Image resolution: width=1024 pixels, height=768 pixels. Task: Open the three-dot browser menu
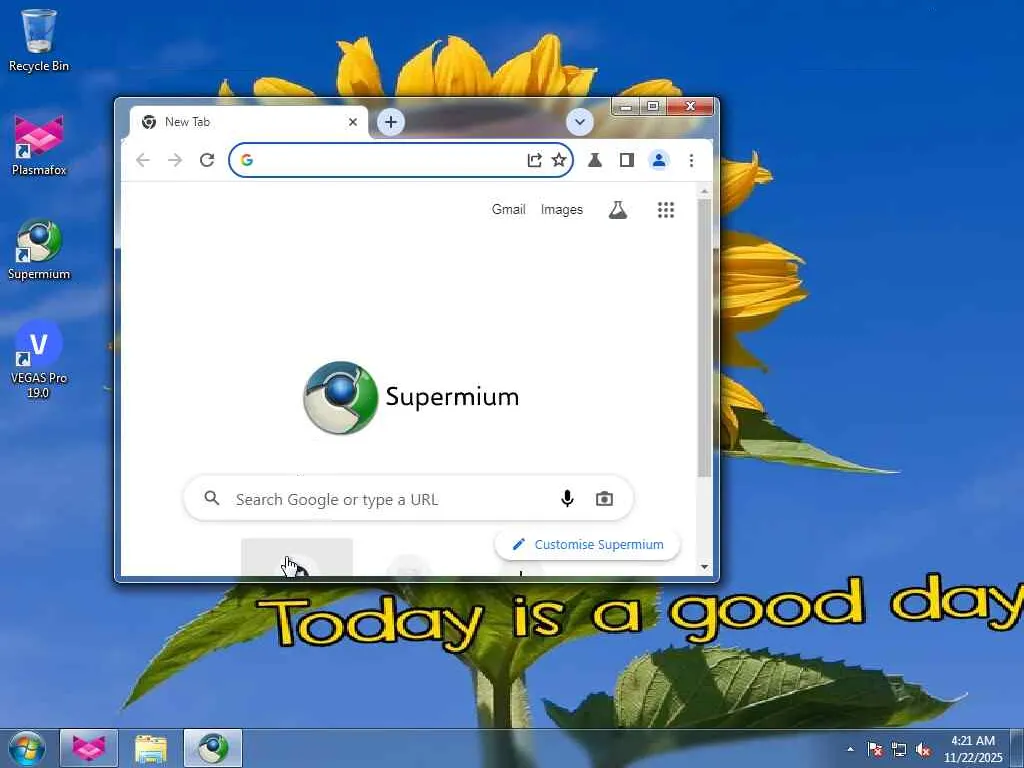click(x=691, y=160)
